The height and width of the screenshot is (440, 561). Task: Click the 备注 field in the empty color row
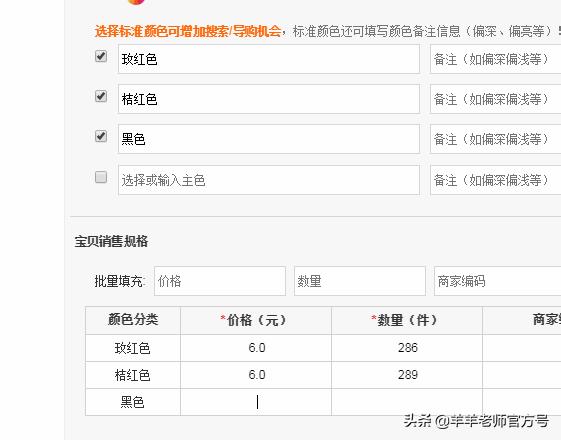(496, 180)
